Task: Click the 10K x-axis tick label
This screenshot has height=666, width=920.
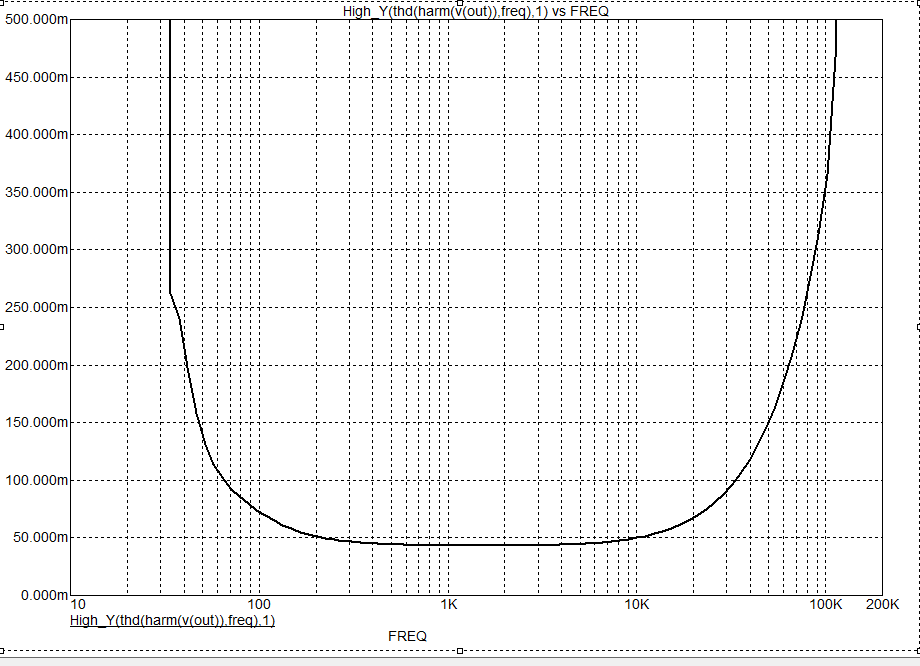Action: tap(637, 604)
